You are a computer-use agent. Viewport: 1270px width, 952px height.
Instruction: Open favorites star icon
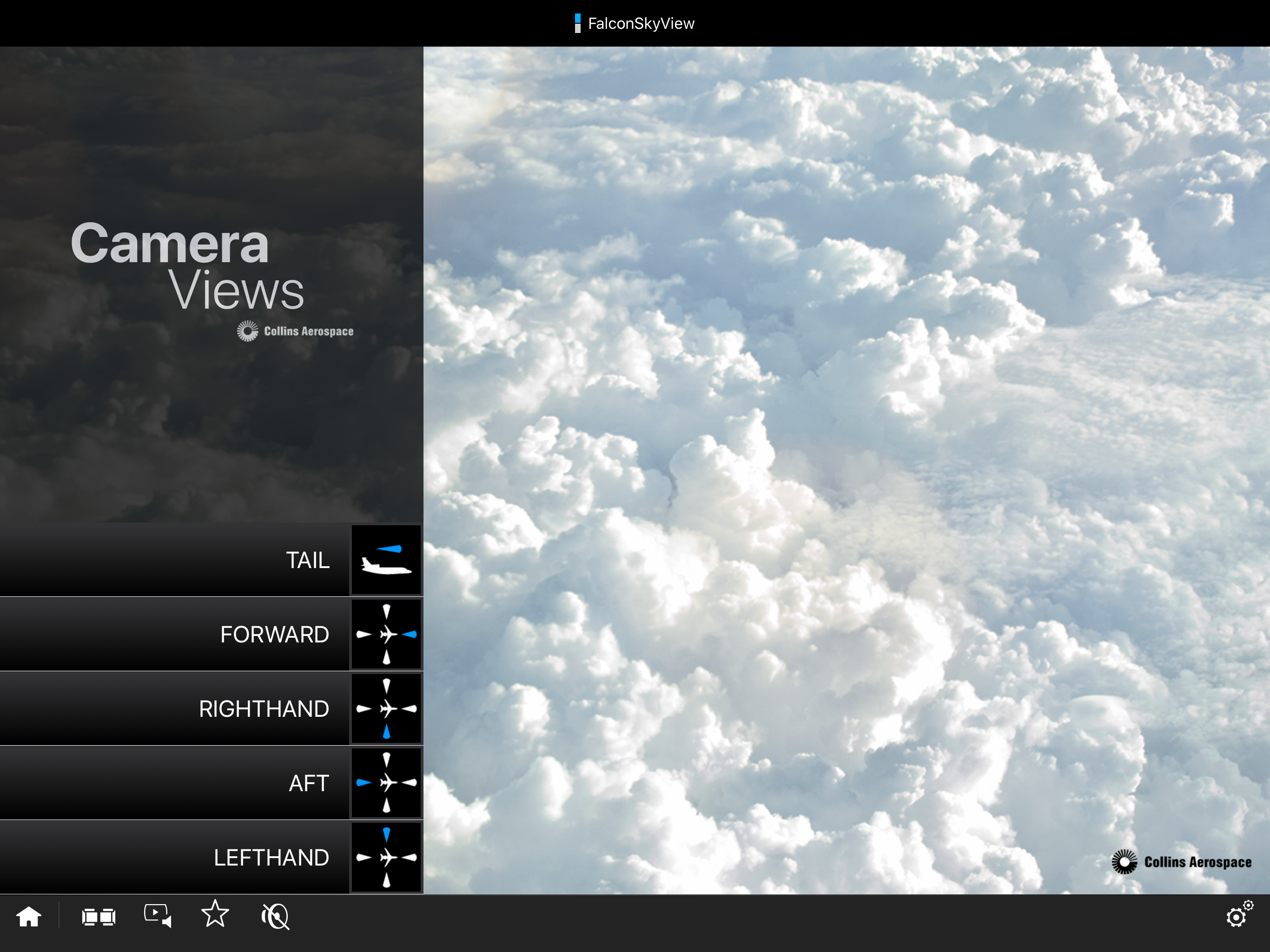[x=215, y=913]
